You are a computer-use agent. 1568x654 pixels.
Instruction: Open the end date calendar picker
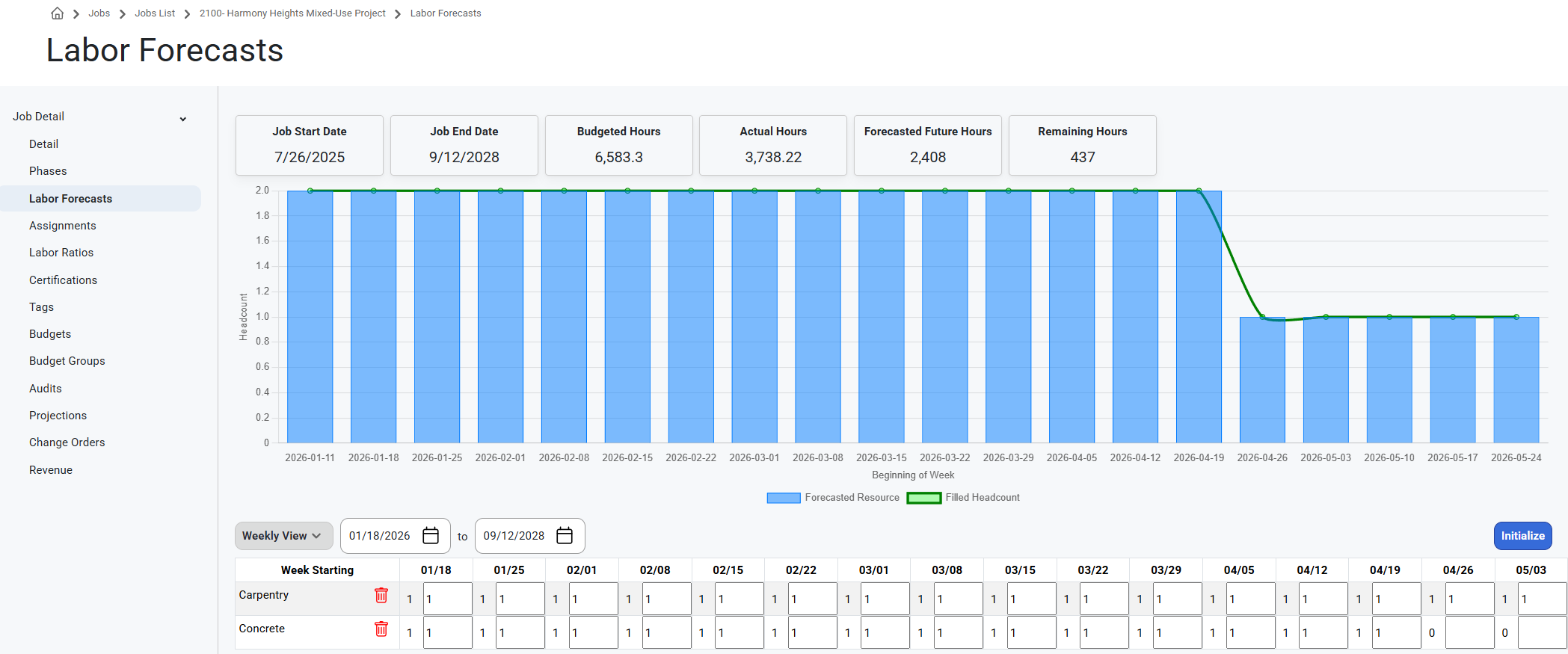click(565, 536)
